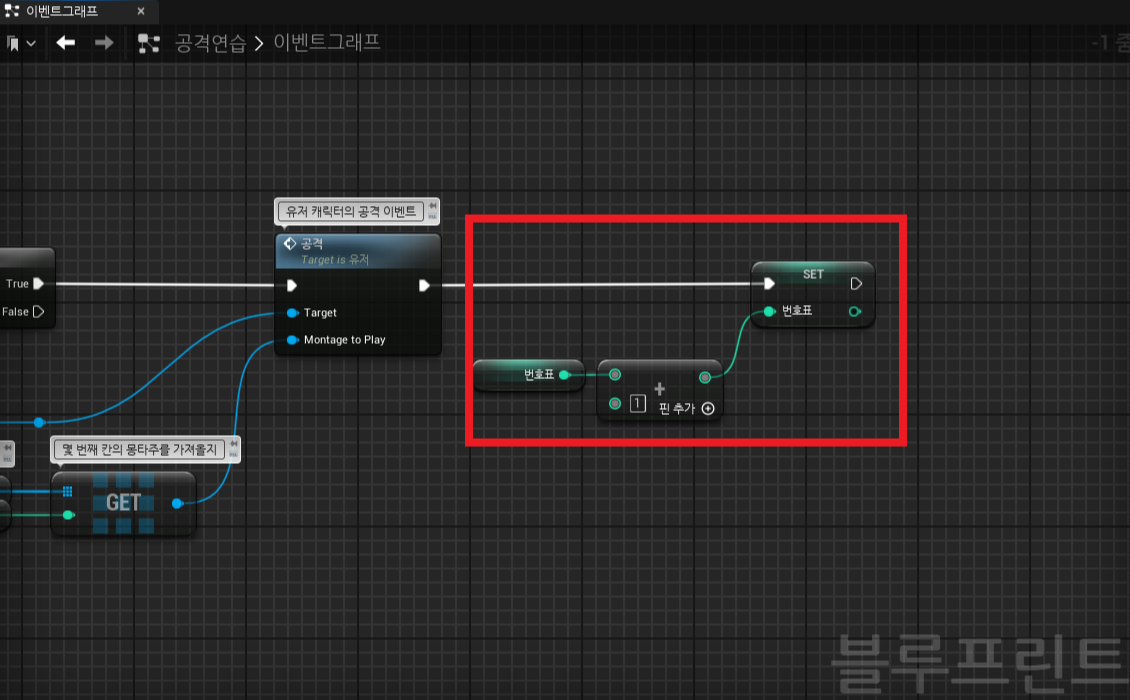Click the SET node input execution pin

pyautogui.click(x=769, y=283)
